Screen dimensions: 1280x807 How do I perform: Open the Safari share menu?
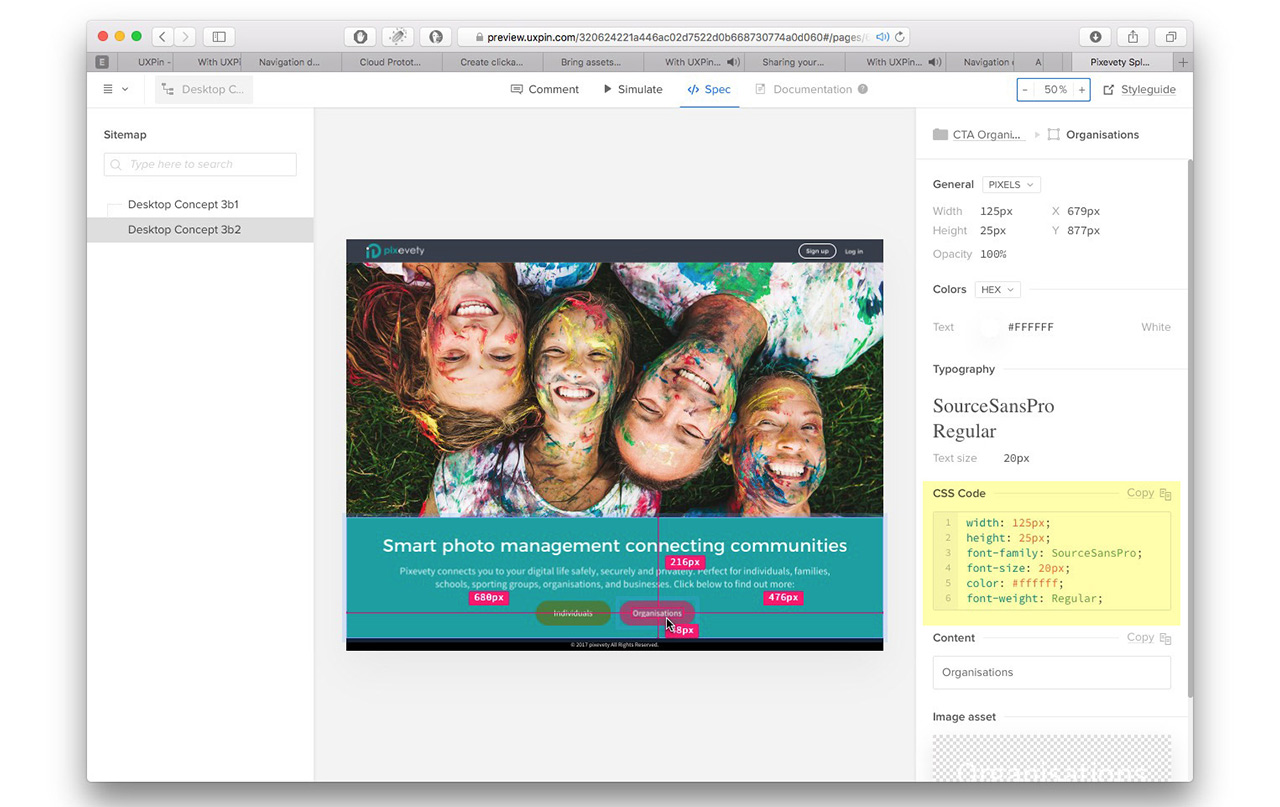(1133, 37)
